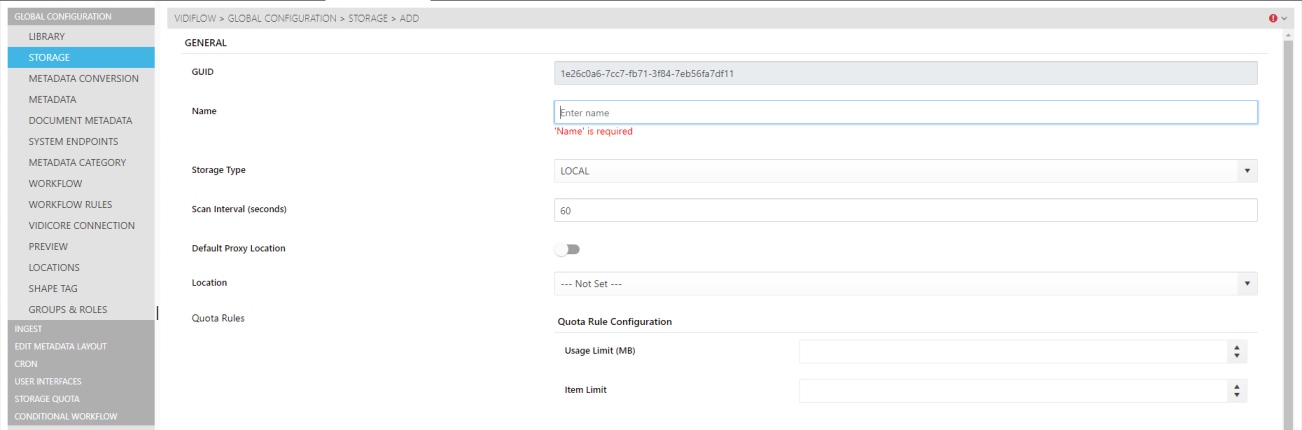Decrease the Item Limit with down arrow
This screenshot has height=430, width=1302.
click(1237, 395)
